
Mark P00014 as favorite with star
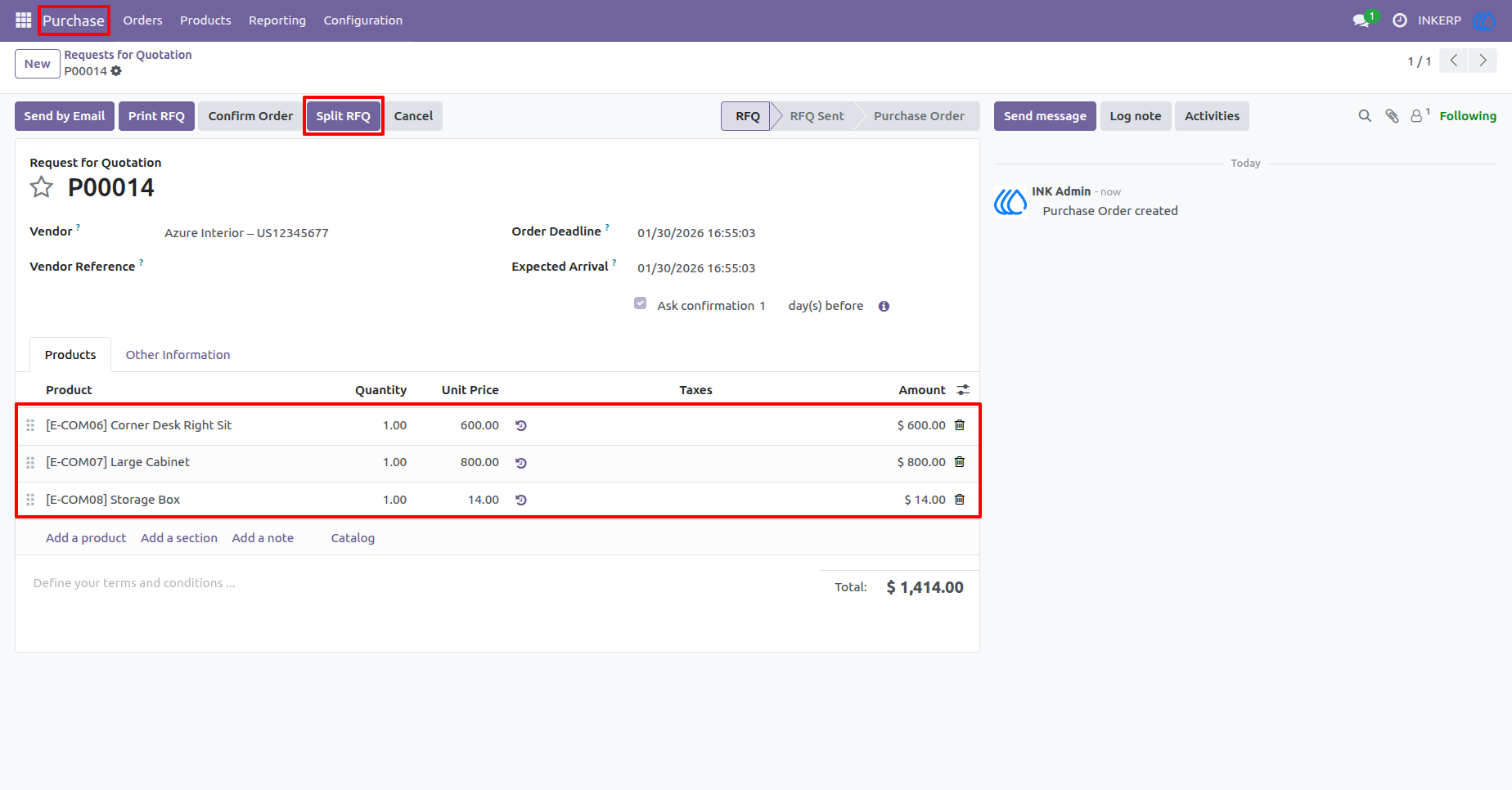pos(42,187)
